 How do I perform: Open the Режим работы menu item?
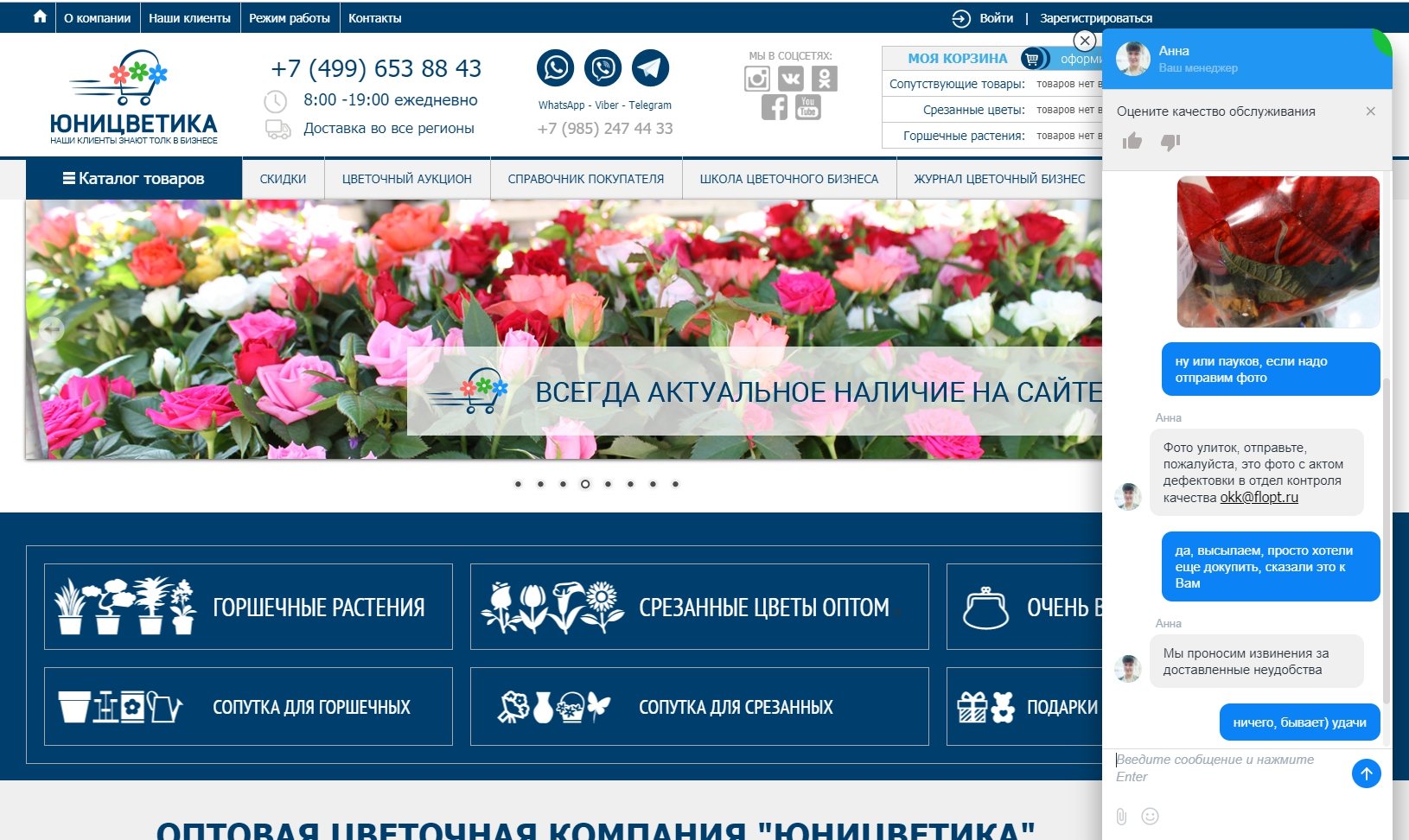[290, 18]
